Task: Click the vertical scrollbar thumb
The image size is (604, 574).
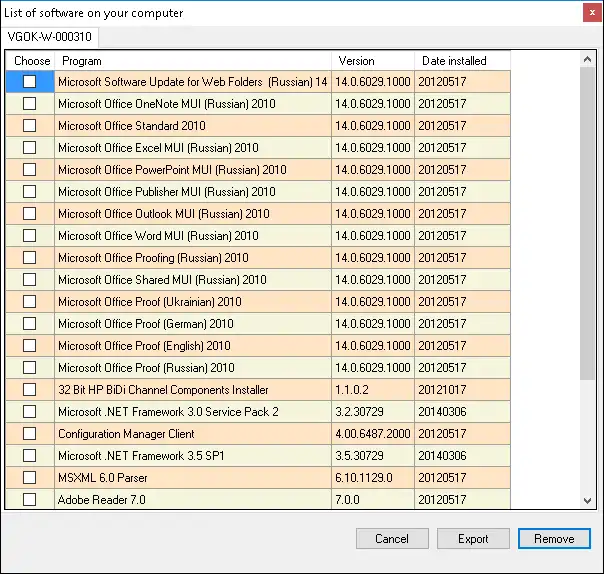Action: (587, 223)
